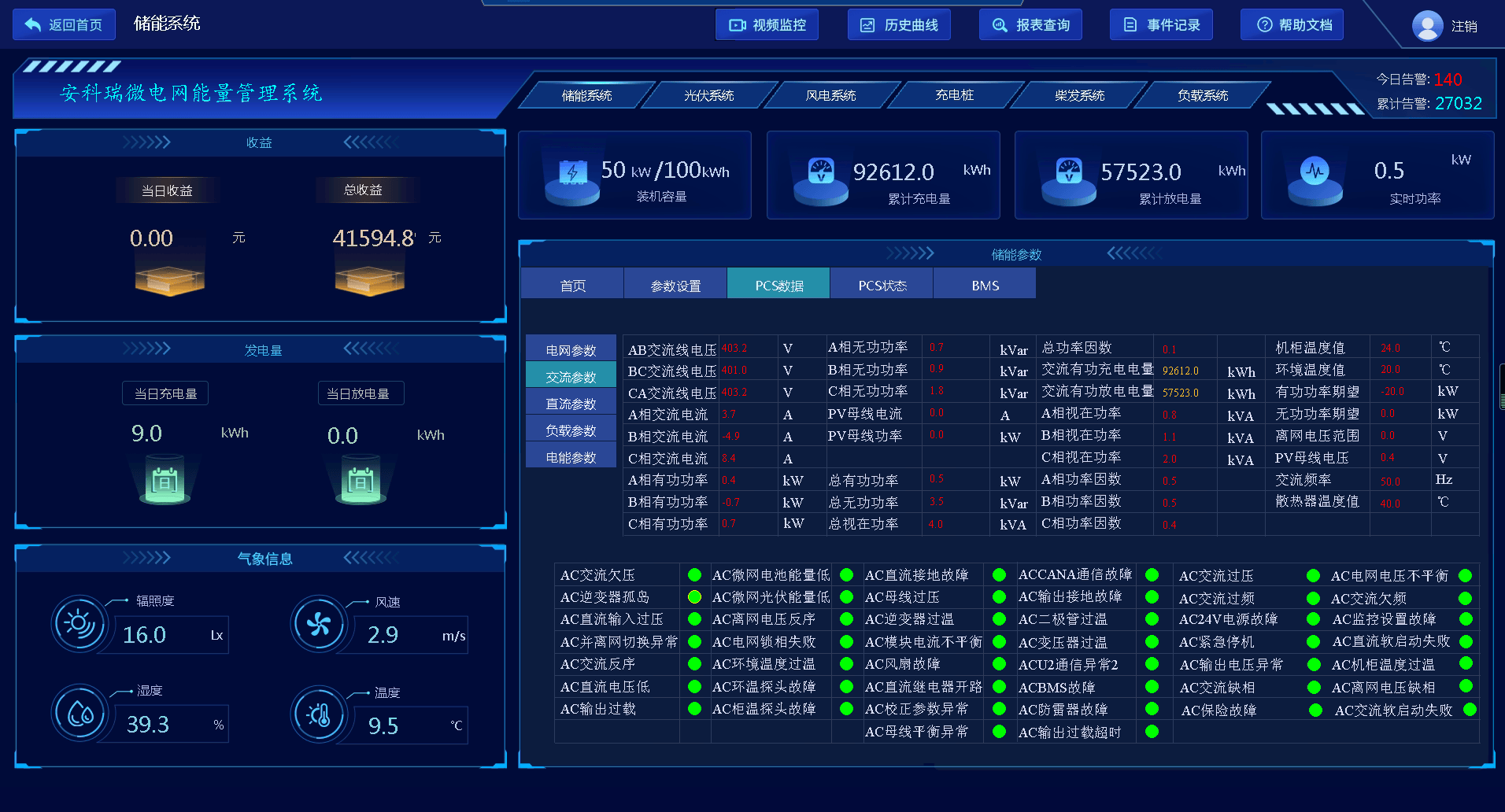Click the video monitoring camera icon

click(x=737, y=25)
